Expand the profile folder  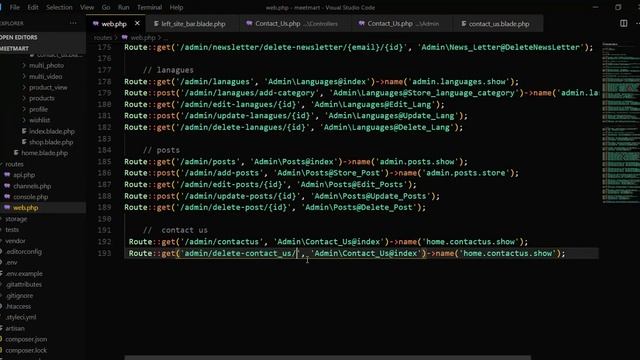tap(38, 109)
